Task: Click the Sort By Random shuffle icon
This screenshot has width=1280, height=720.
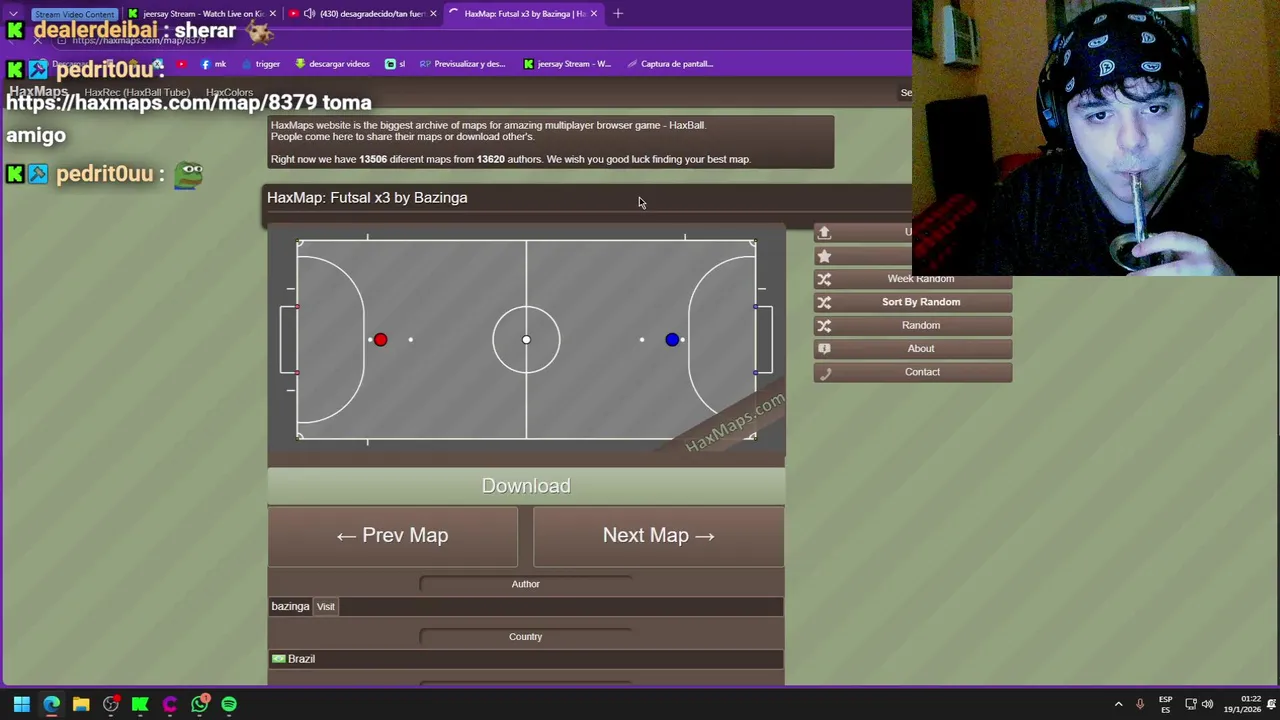Action: point(824,302)
